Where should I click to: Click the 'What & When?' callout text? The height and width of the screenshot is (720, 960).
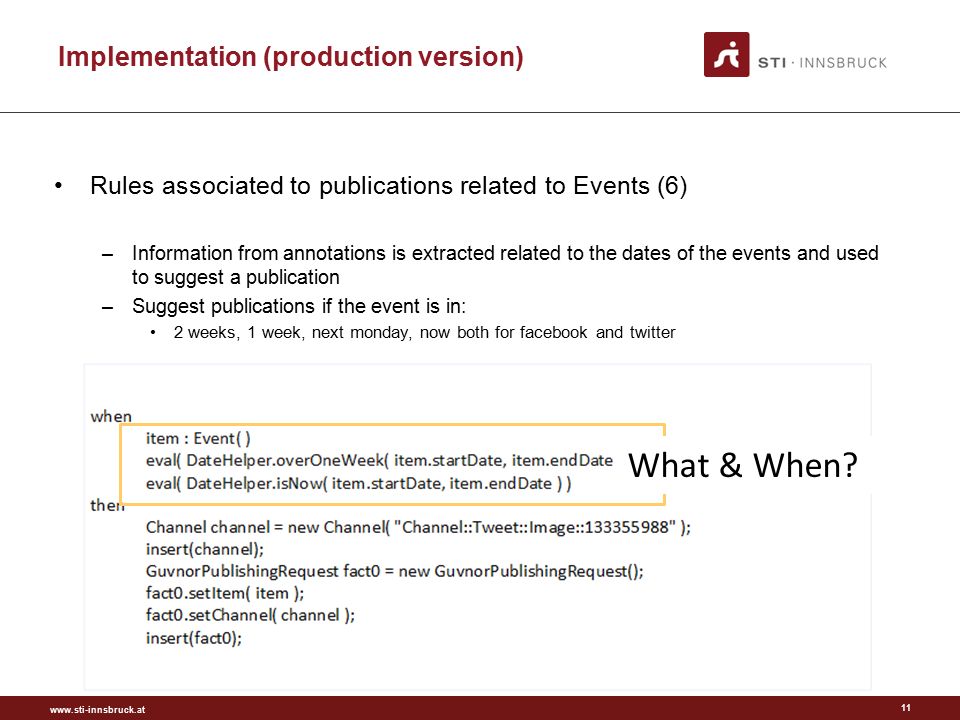[743, 465]
